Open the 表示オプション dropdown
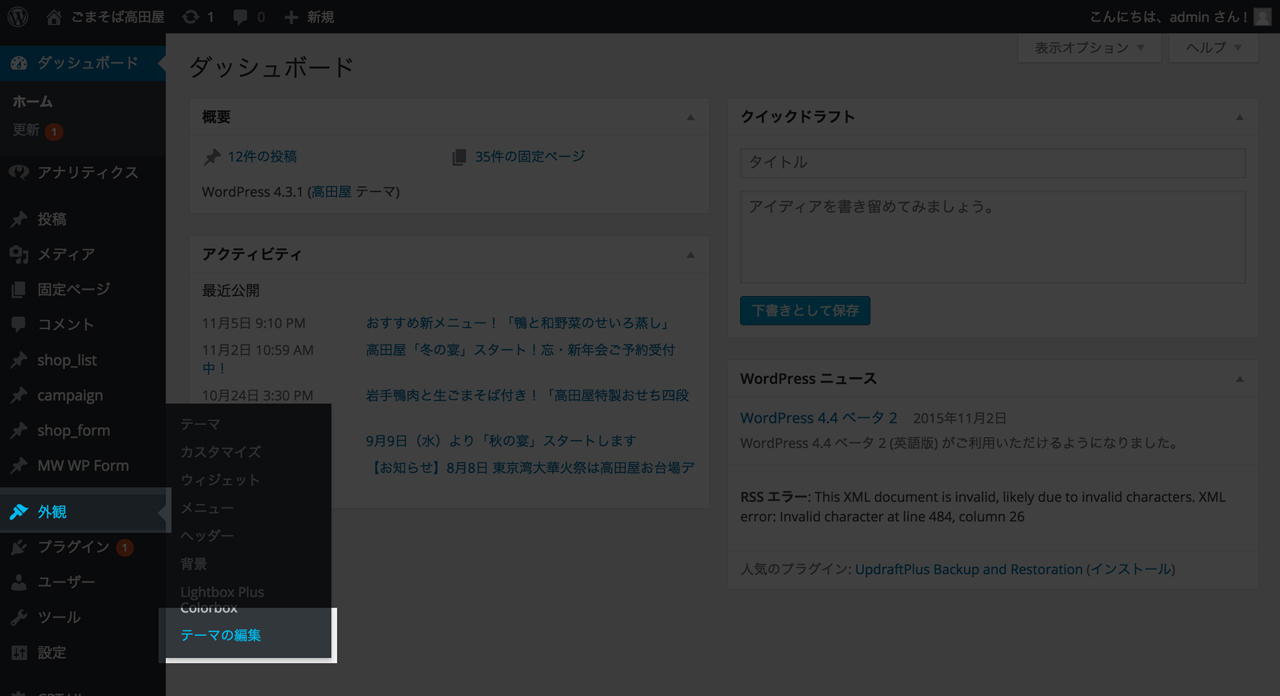The image size is (1280, 696). [x=1090, y=48]
